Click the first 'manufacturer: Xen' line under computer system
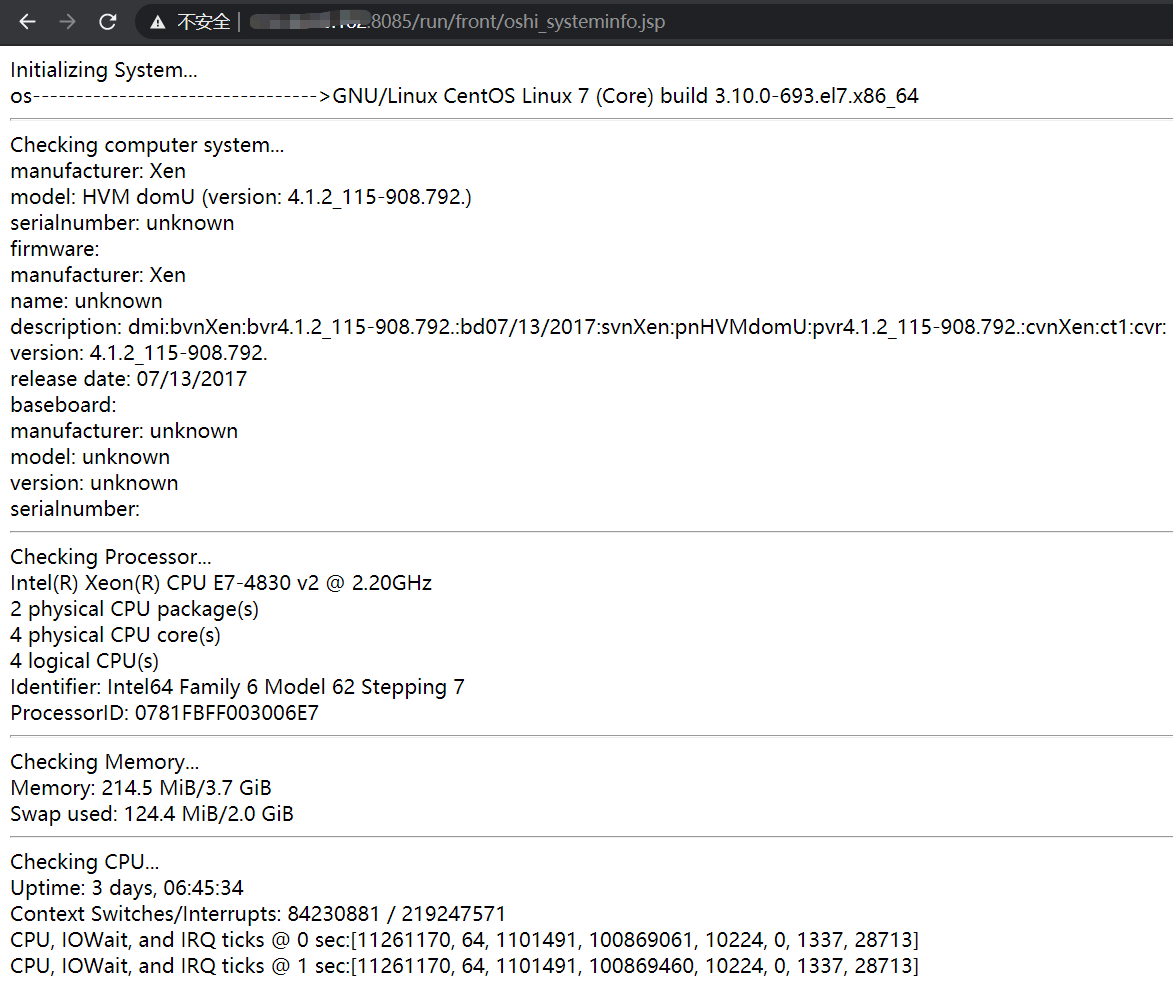Screen dimensions: 1173x982 click(x=98, y=171)
